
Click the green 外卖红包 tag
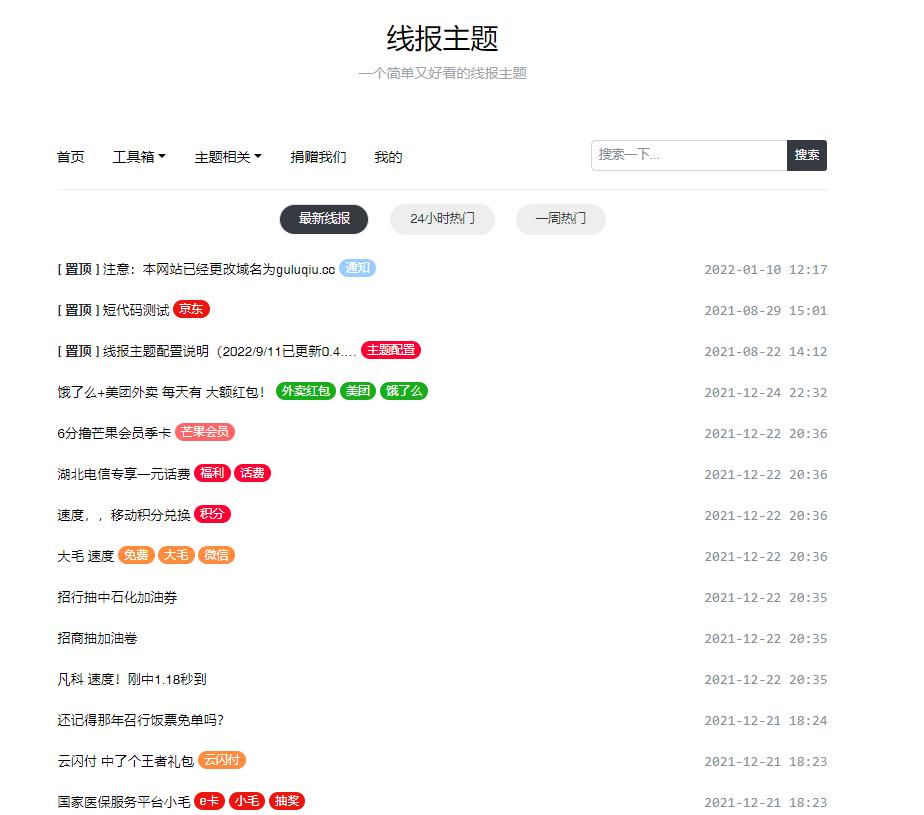pos(306,391)
